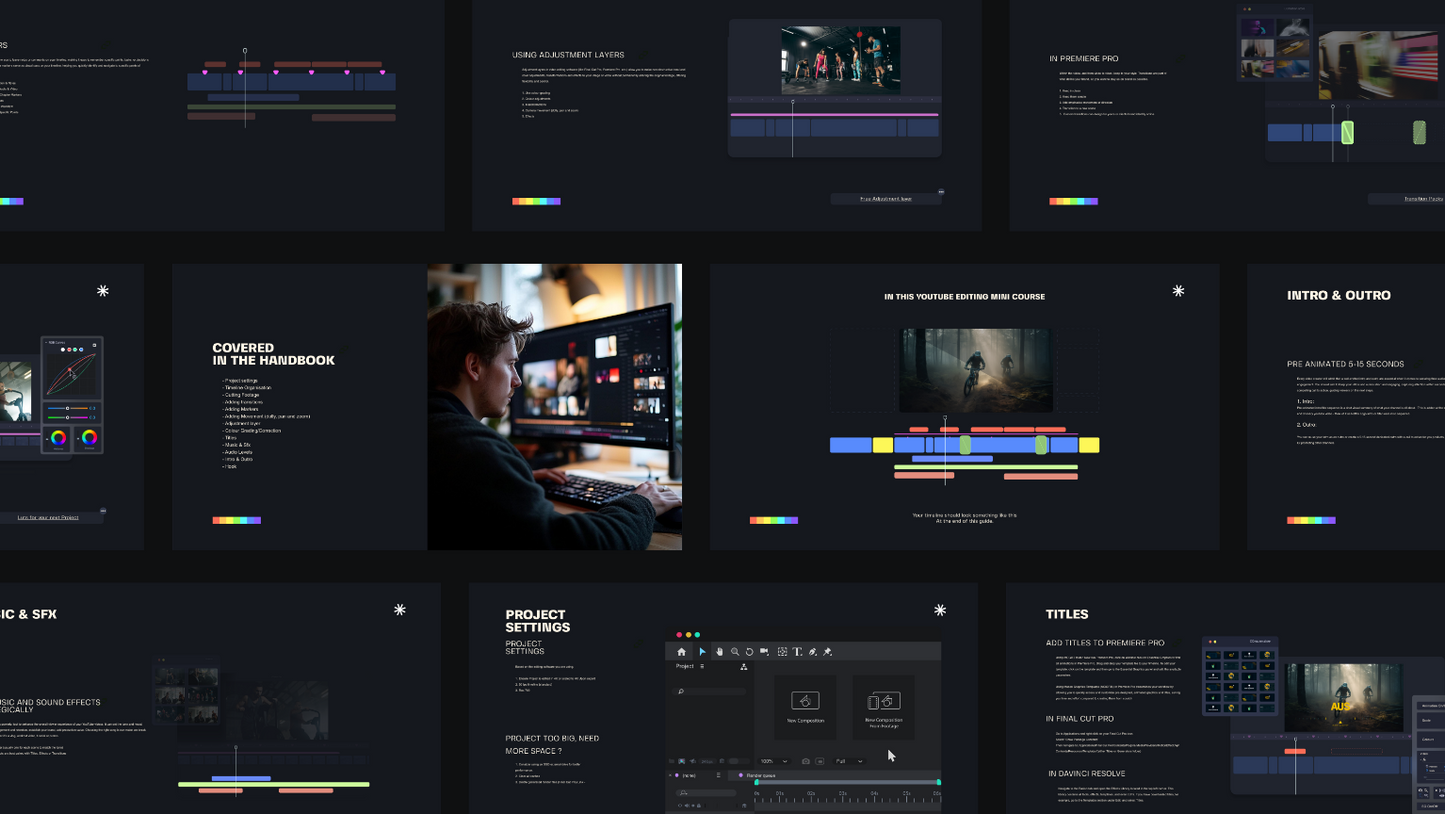The width and height of the screenshot is (1445, 814).
Task: Click the snapshot camera icon under the viewer
Action: pyautogui.click(x=806, y=761)
